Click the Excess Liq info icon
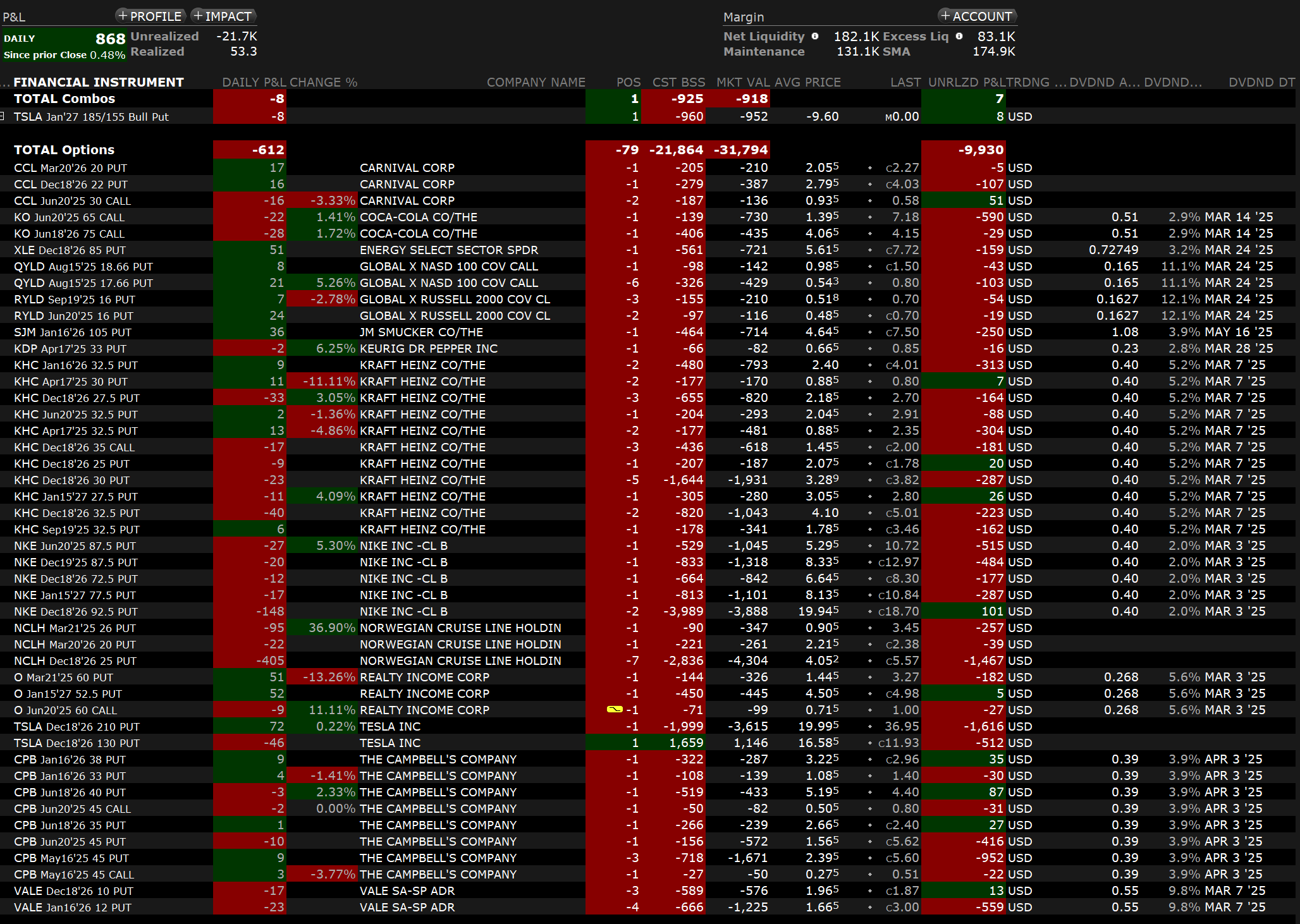1300x924 pixels. [x=959, y=37]
